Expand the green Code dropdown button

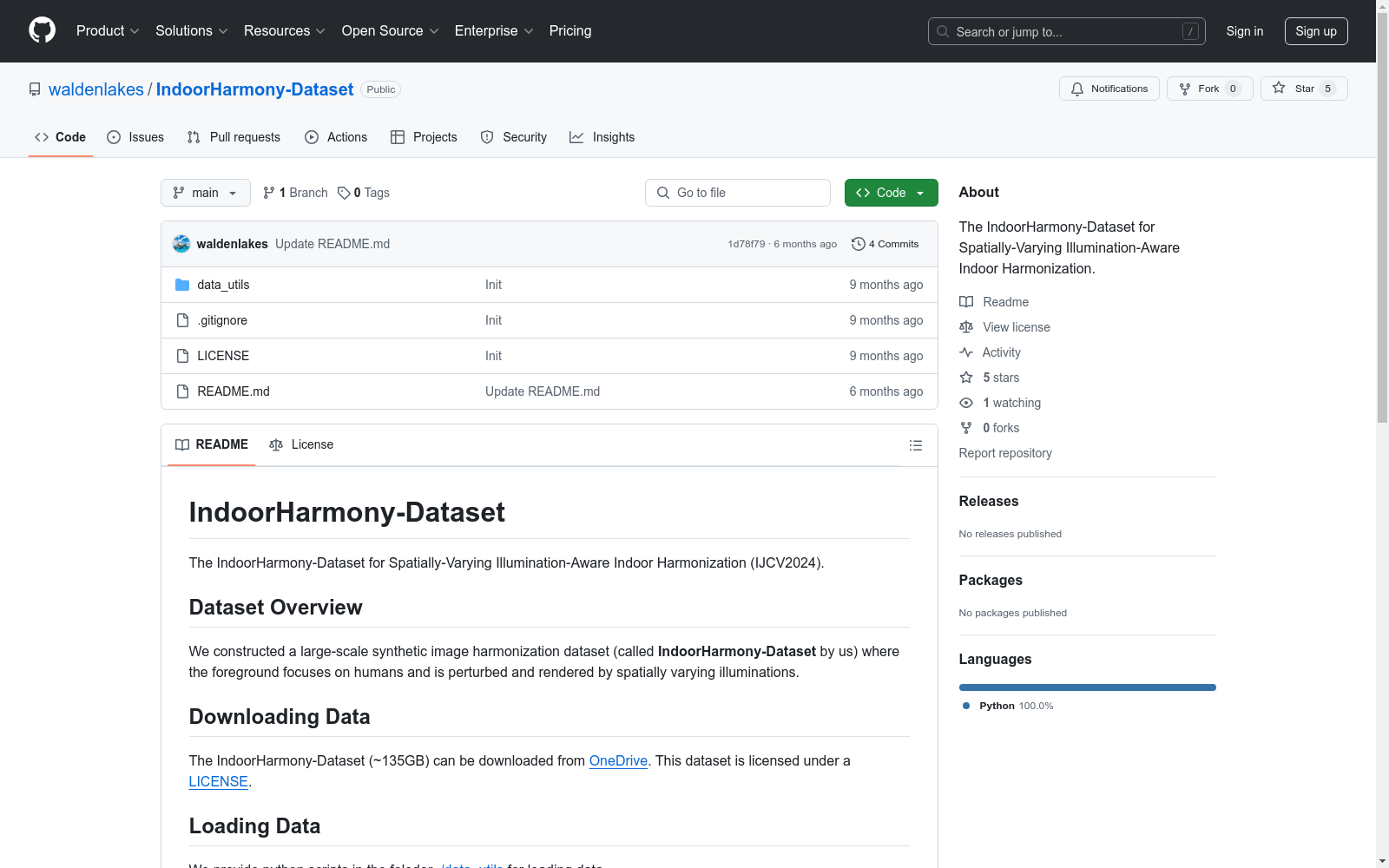click(x=891, y=193)
